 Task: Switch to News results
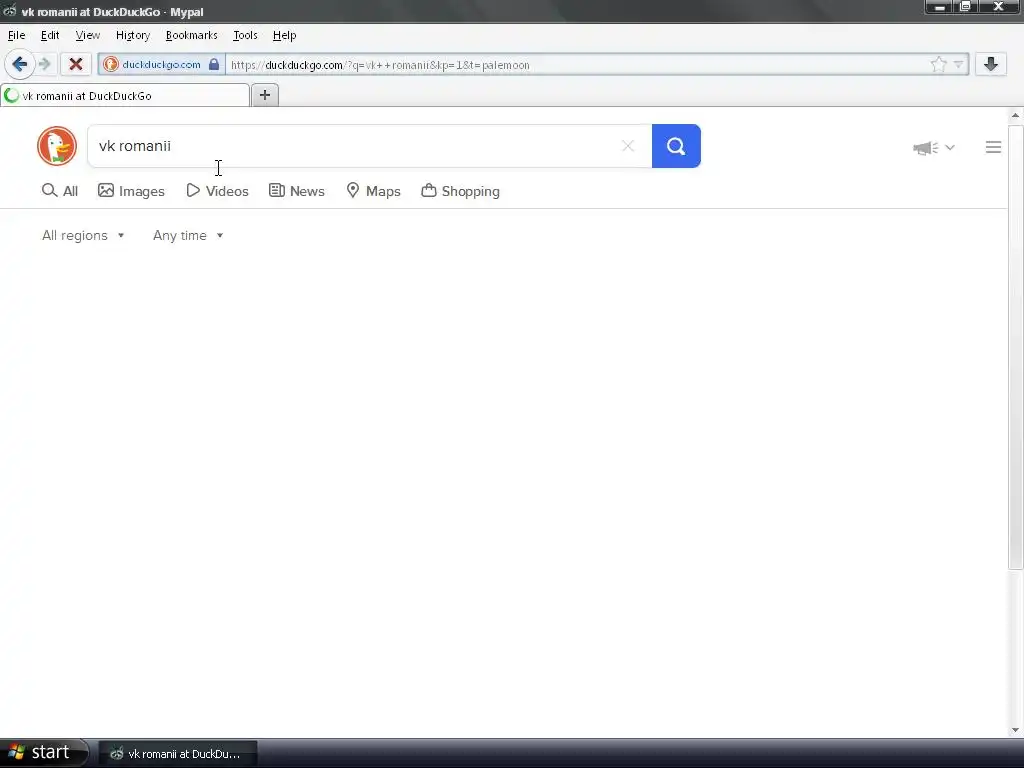pyautogui.click(x=296, y=191)
